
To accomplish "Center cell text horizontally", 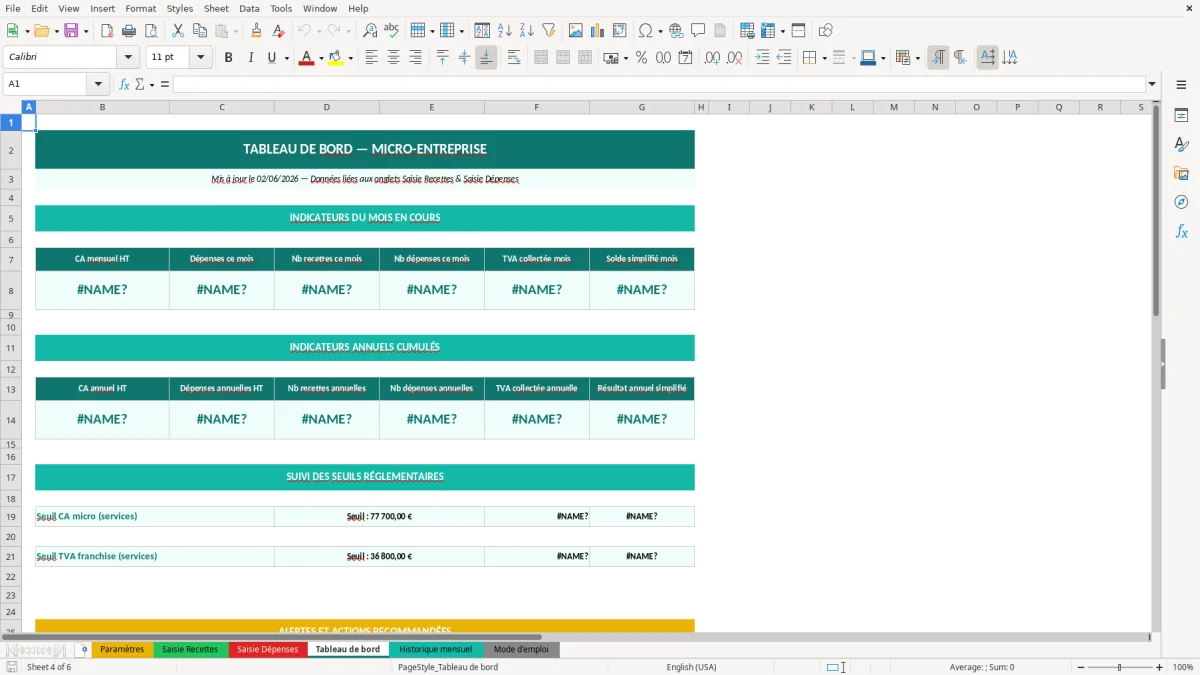I will point(393,58).
